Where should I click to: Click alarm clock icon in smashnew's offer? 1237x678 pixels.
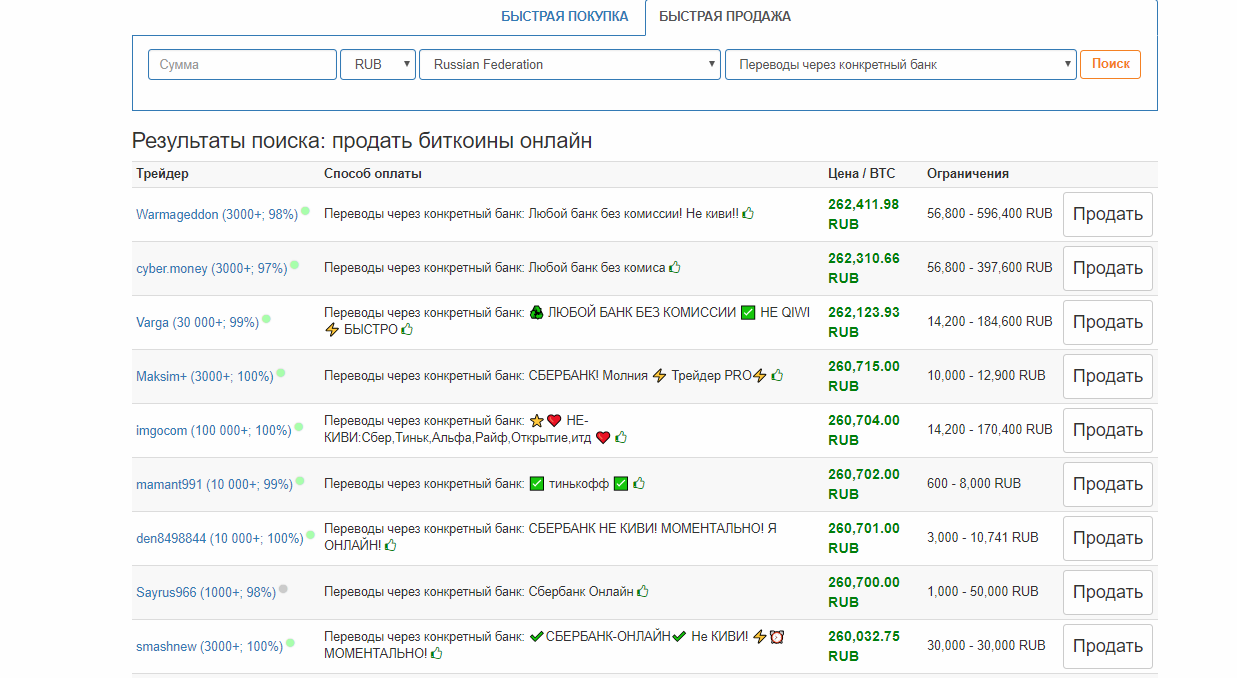776,636
